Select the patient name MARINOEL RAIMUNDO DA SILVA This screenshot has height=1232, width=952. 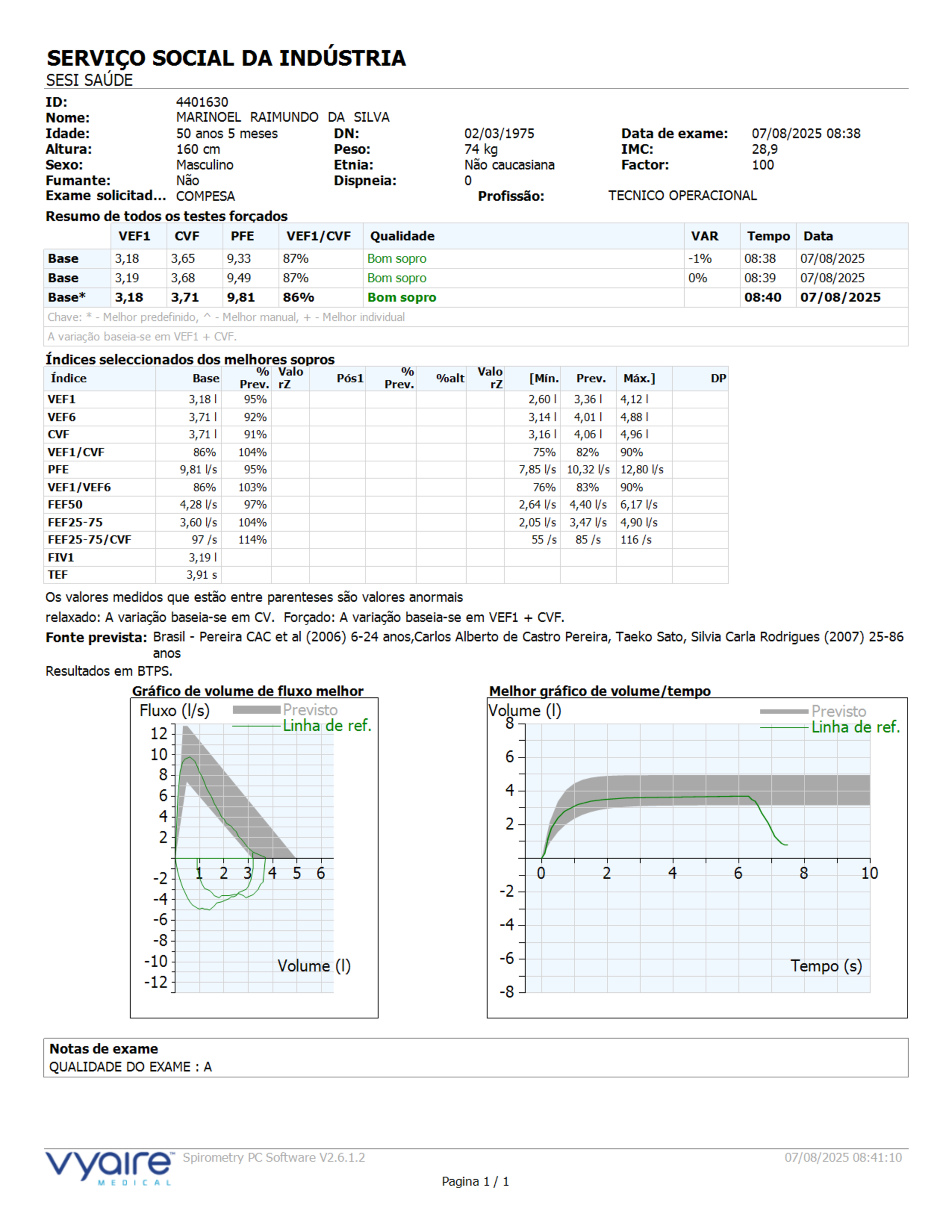[283, 117]
